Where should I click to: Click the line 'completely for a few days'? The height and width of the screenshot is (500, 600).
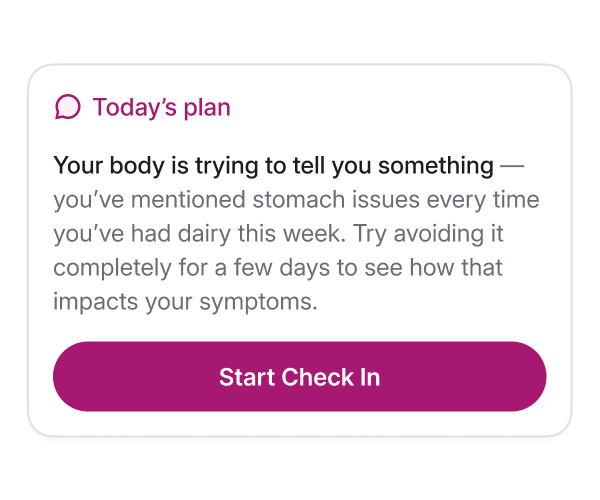pos(191,267)
